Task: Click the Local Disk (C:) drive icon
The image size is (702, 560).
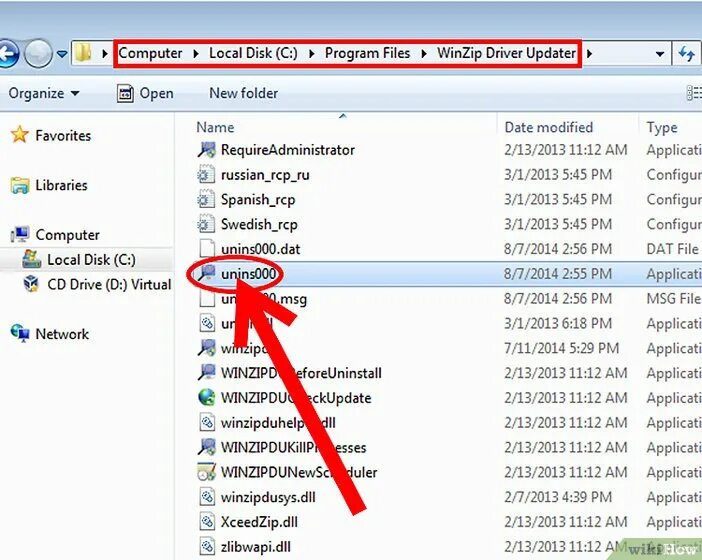Action: (31, 259)
